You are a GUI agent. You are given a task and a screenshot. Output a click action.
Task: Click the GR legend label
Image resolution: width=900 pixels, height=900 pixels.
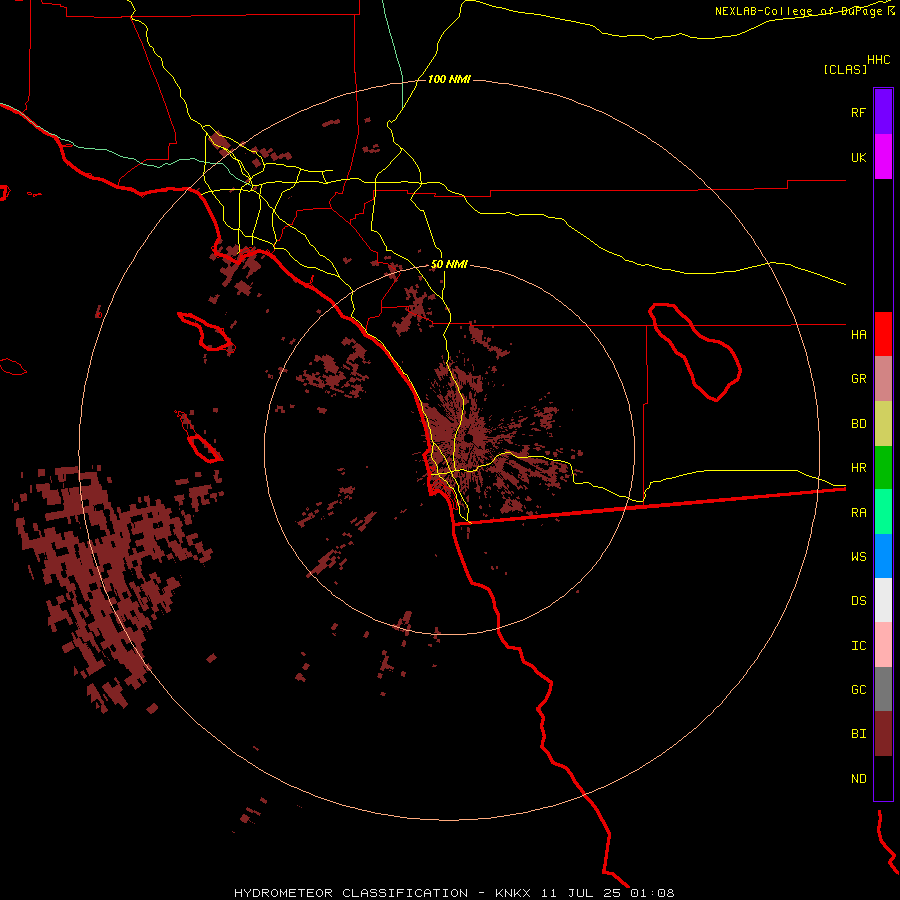(858, 379)
